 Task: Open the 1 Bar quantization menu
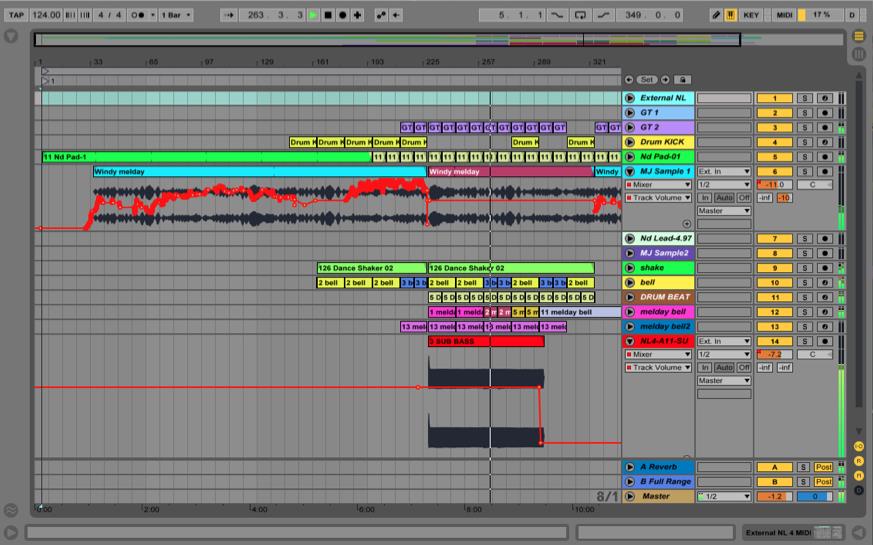(176, 15)
